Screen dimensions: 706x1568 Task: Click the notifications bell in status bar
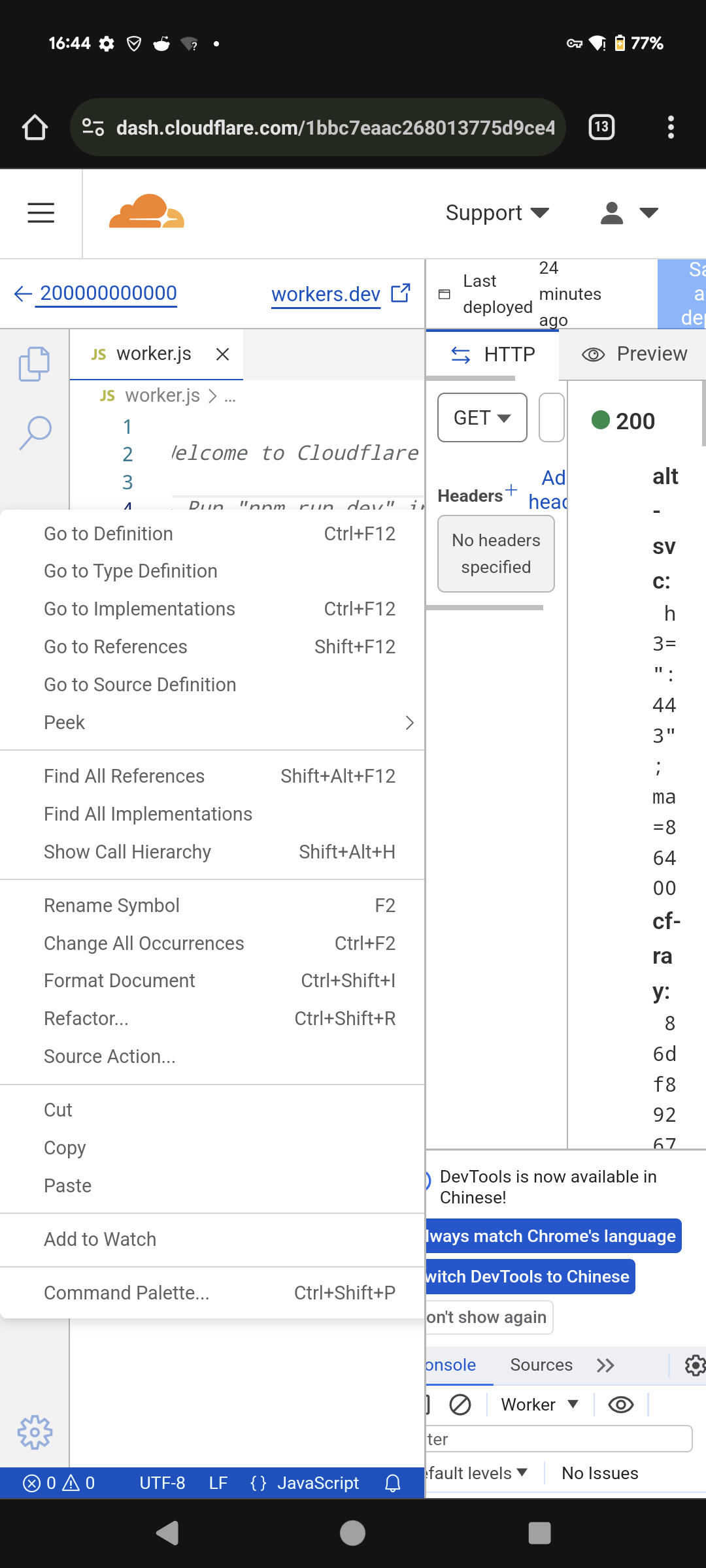point(393,1483)
